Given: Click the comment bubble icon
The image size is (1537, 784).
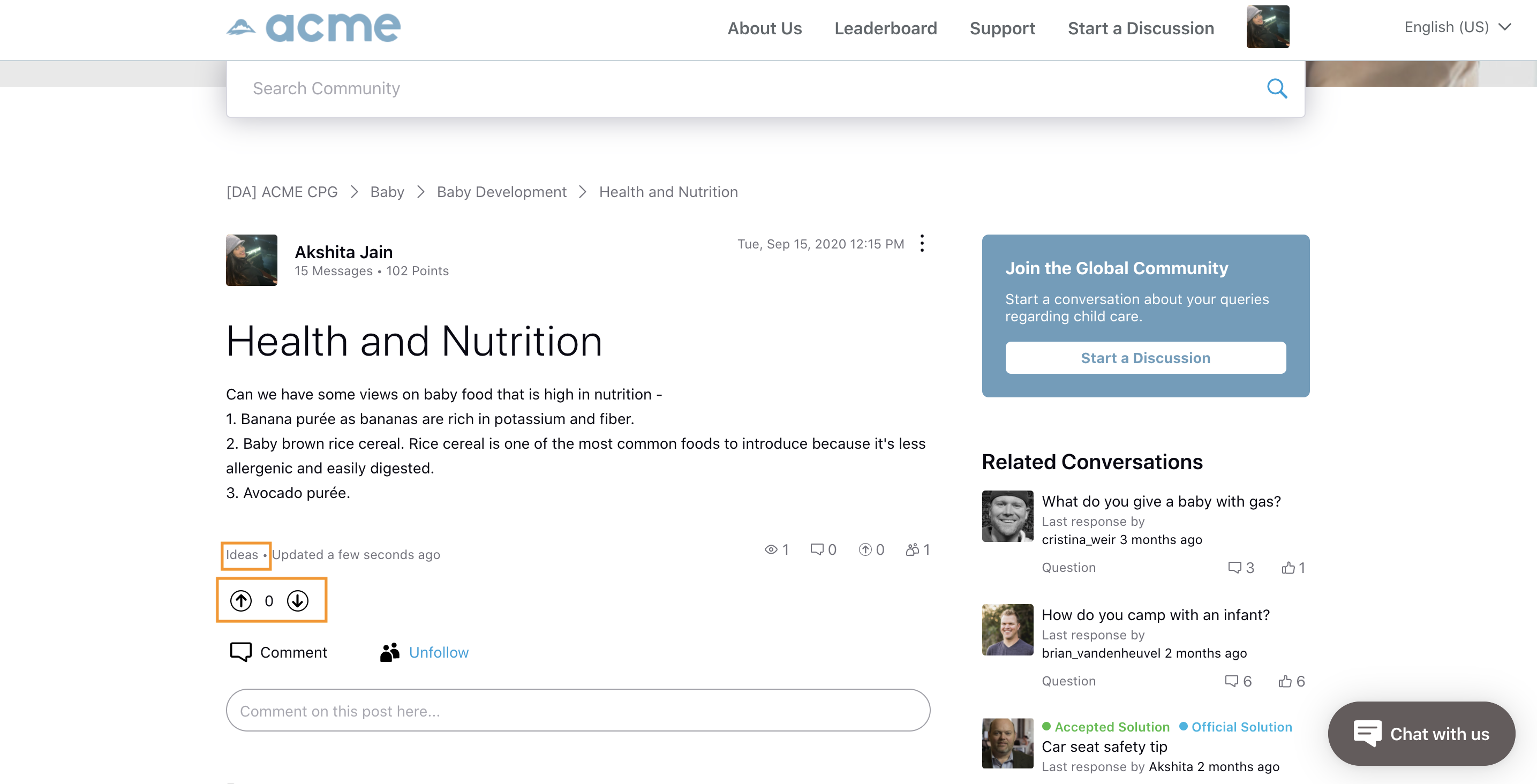Looking at the screenshot, I should coord(240,651).
